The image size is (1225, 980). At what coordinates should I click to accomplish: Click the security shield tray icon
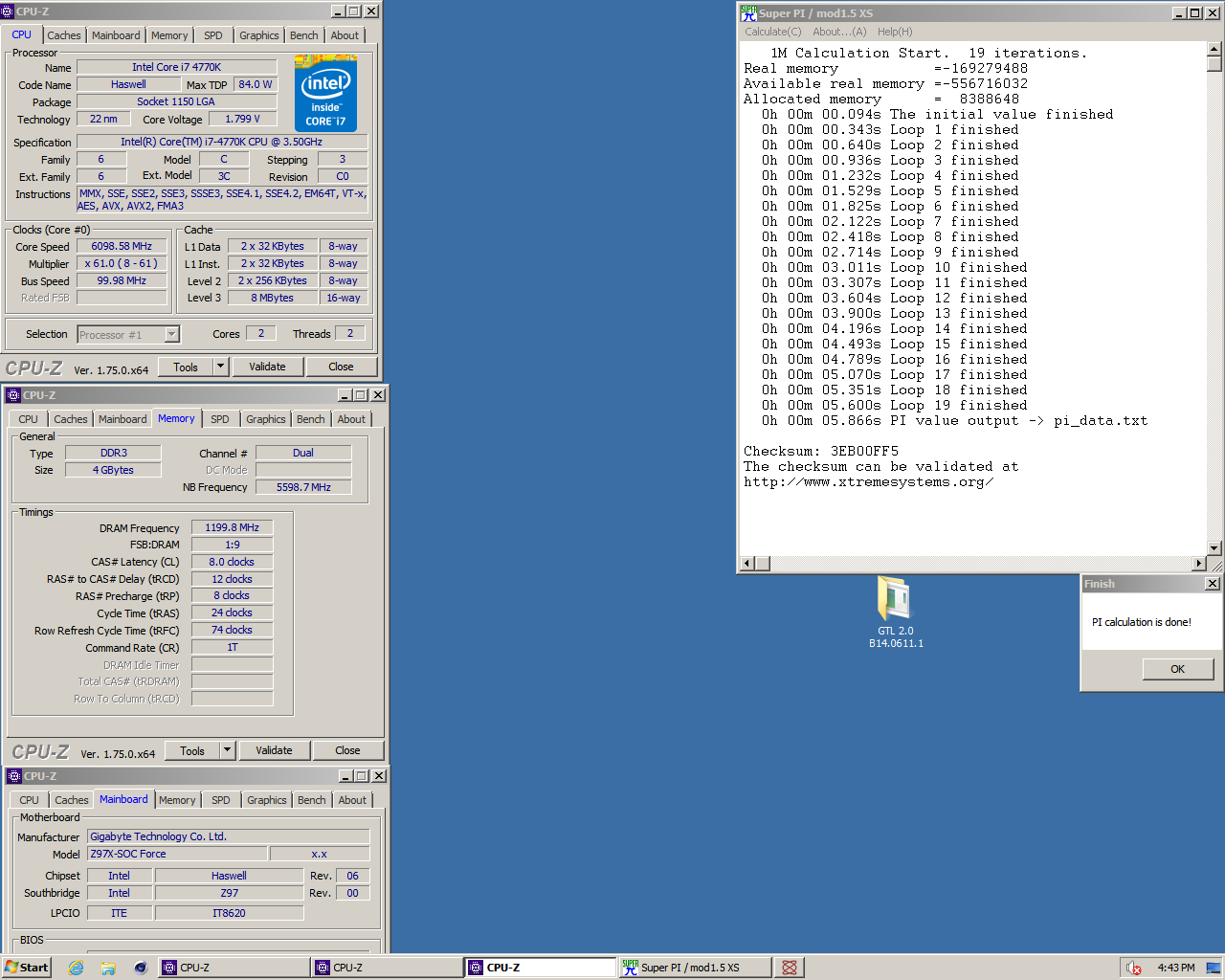(x=1133, y=968)
